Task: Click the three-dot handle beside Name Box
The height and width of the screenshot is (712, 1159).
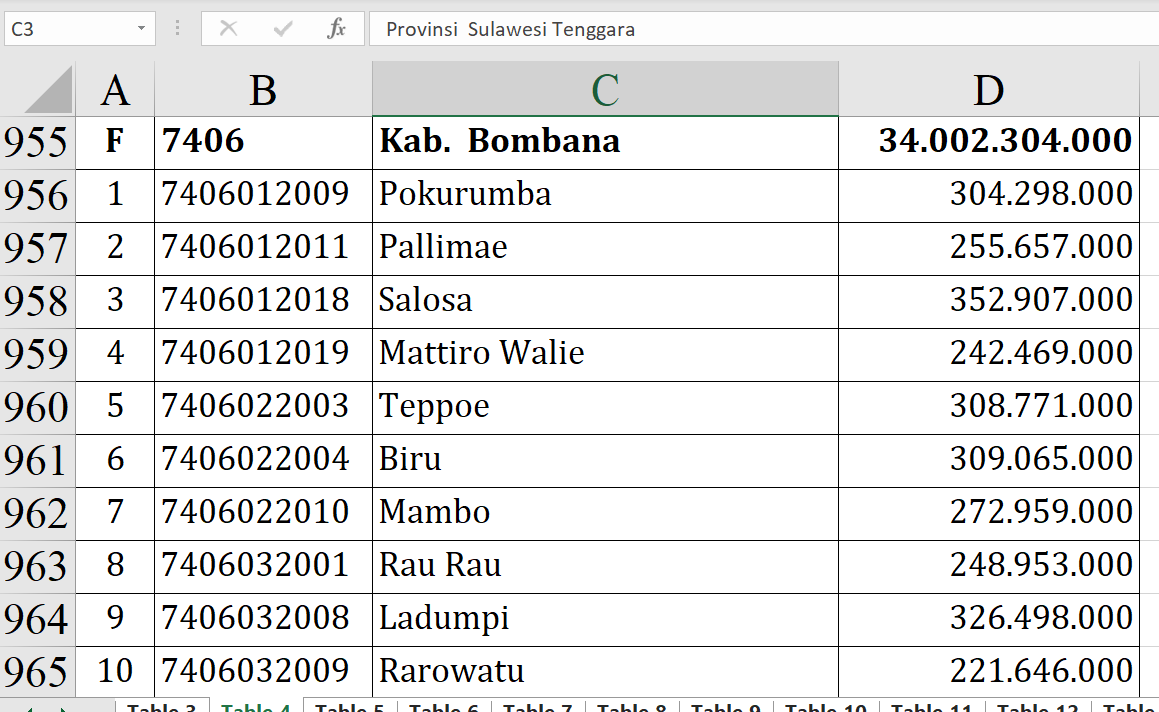Action: pos(178,29)
